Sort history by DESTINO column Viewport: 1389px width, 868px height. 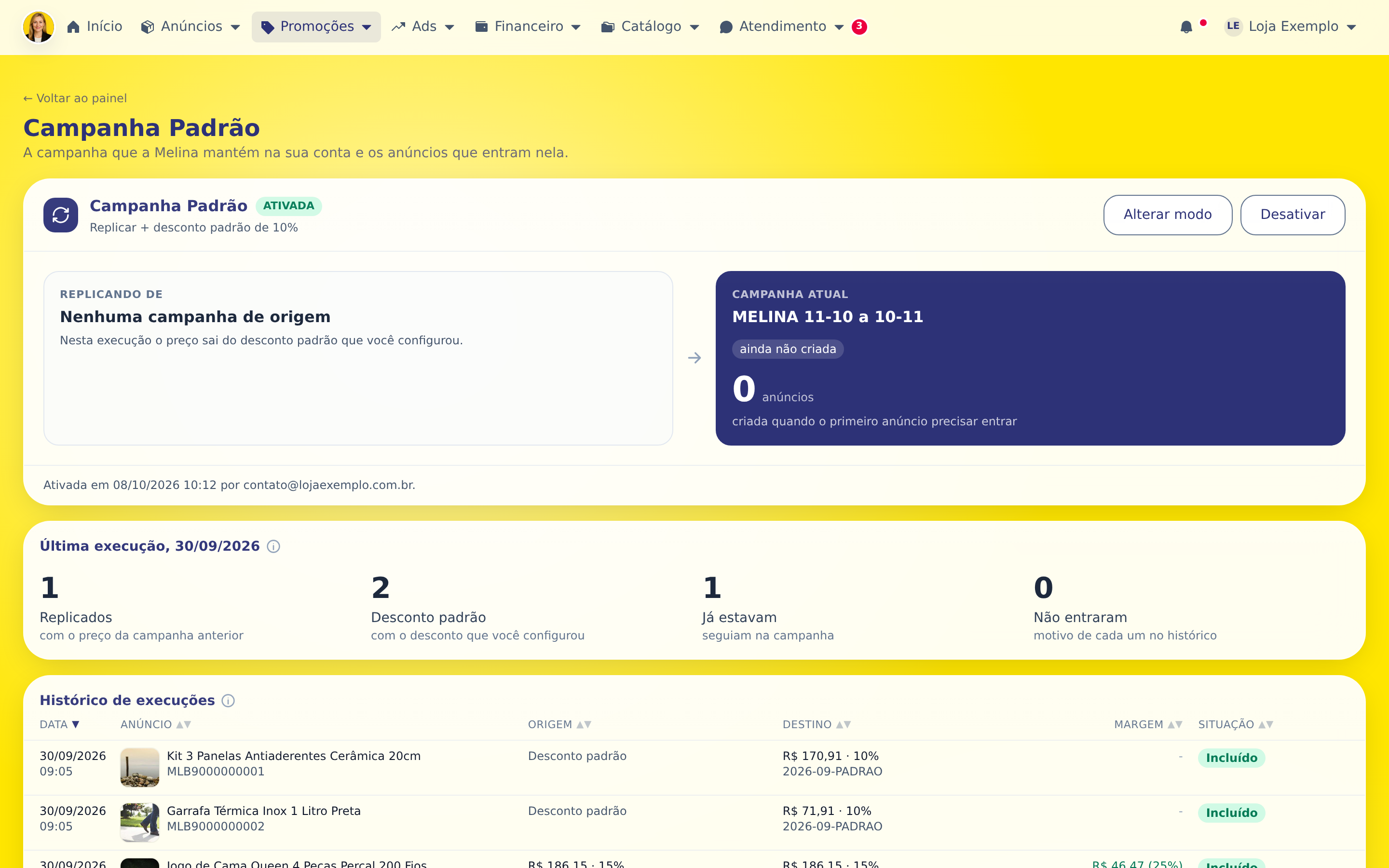[817, 724]
